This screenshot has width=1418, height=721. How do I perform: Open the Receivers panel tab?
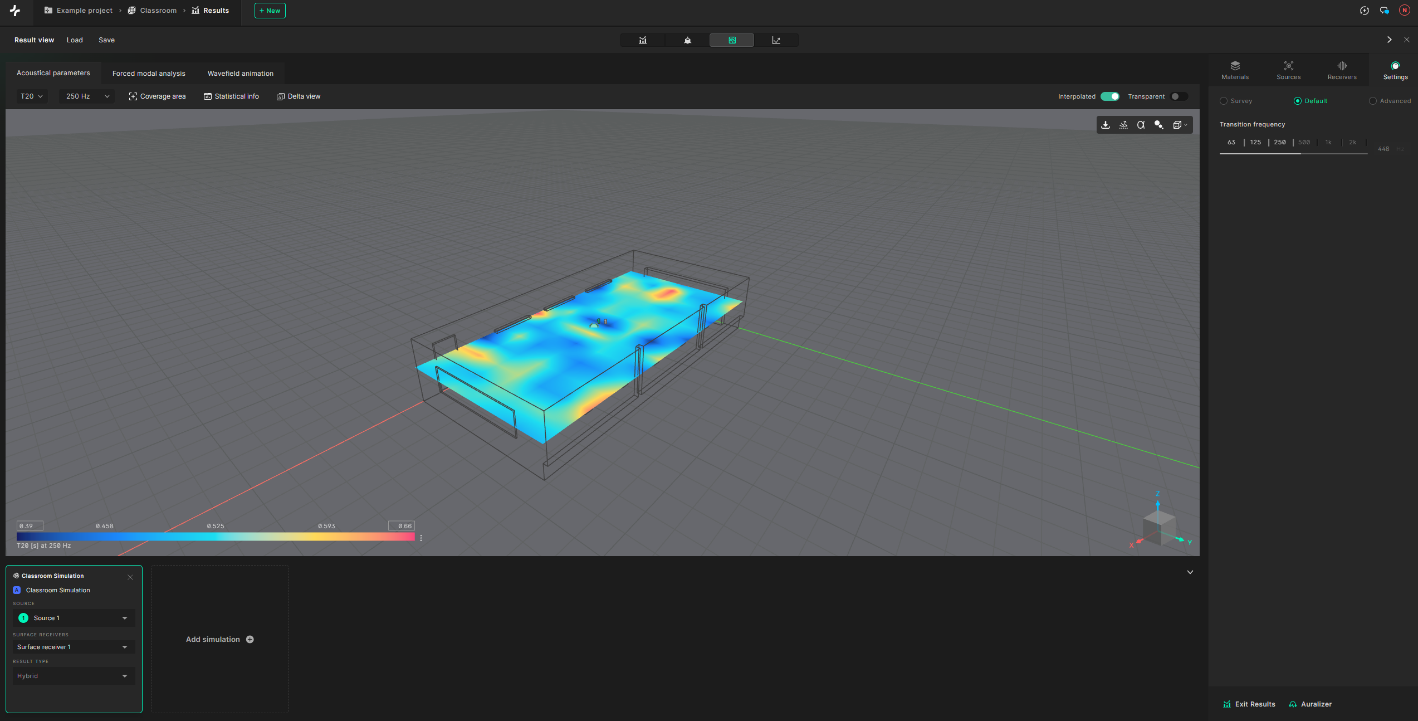1342,70
